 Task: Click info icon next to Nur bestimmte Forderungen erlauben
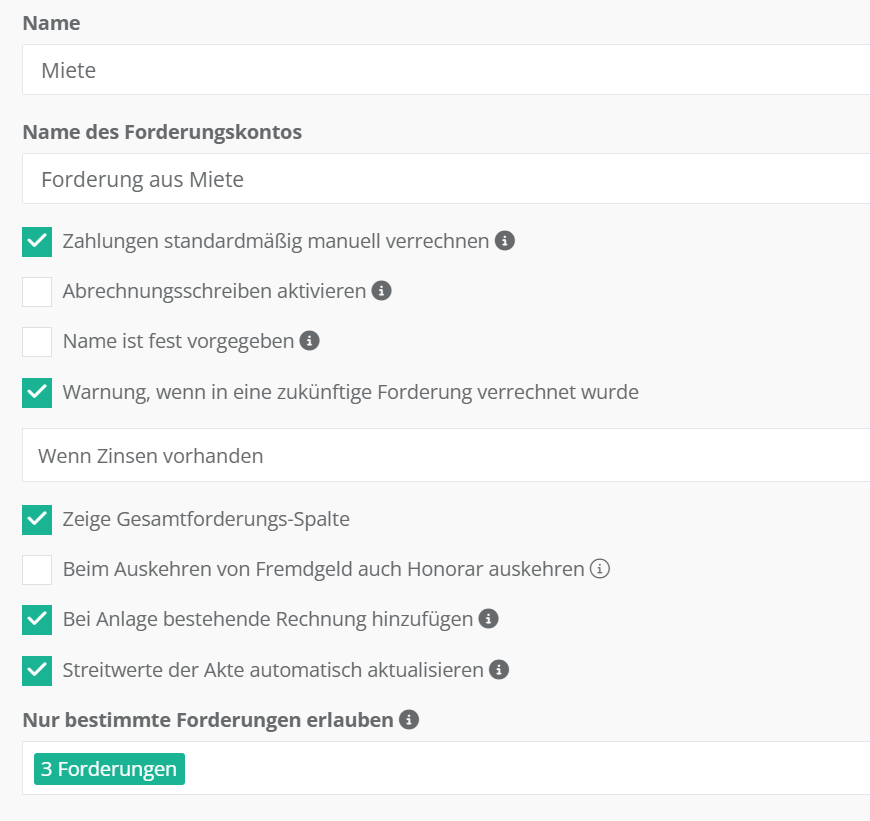[x=409, y=719]
